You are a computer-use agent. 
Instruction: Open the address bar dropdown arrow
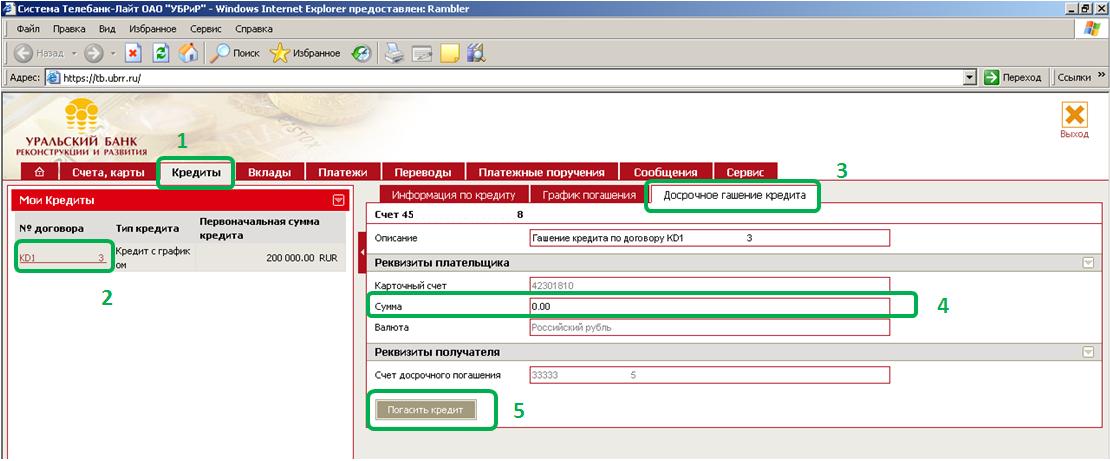(969, 77)
